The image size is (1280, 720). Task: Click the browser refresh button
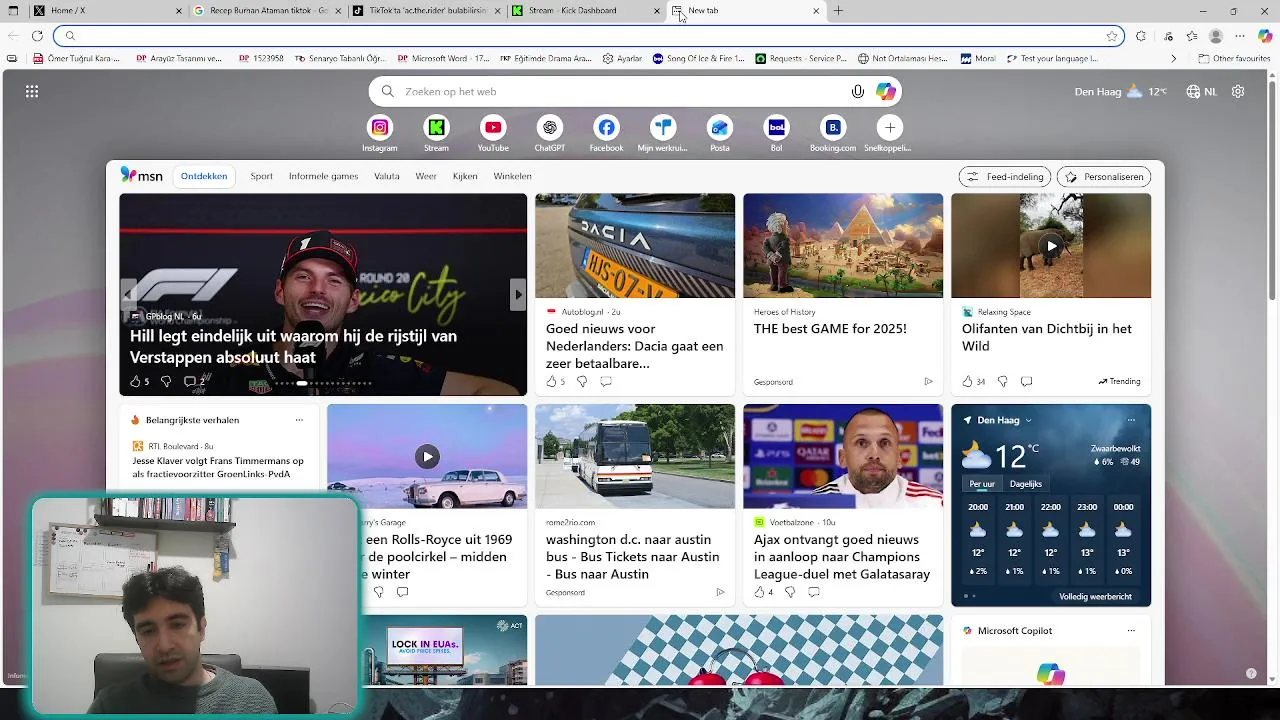point(37,36)
